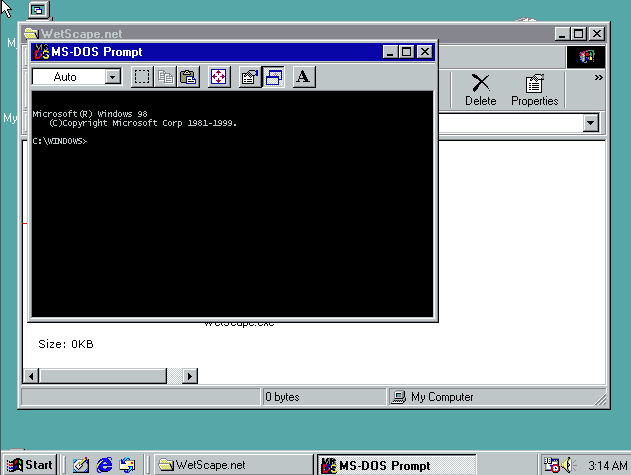Click the 3:14 AM clock

pyautogui.click(x=607, y=466)
